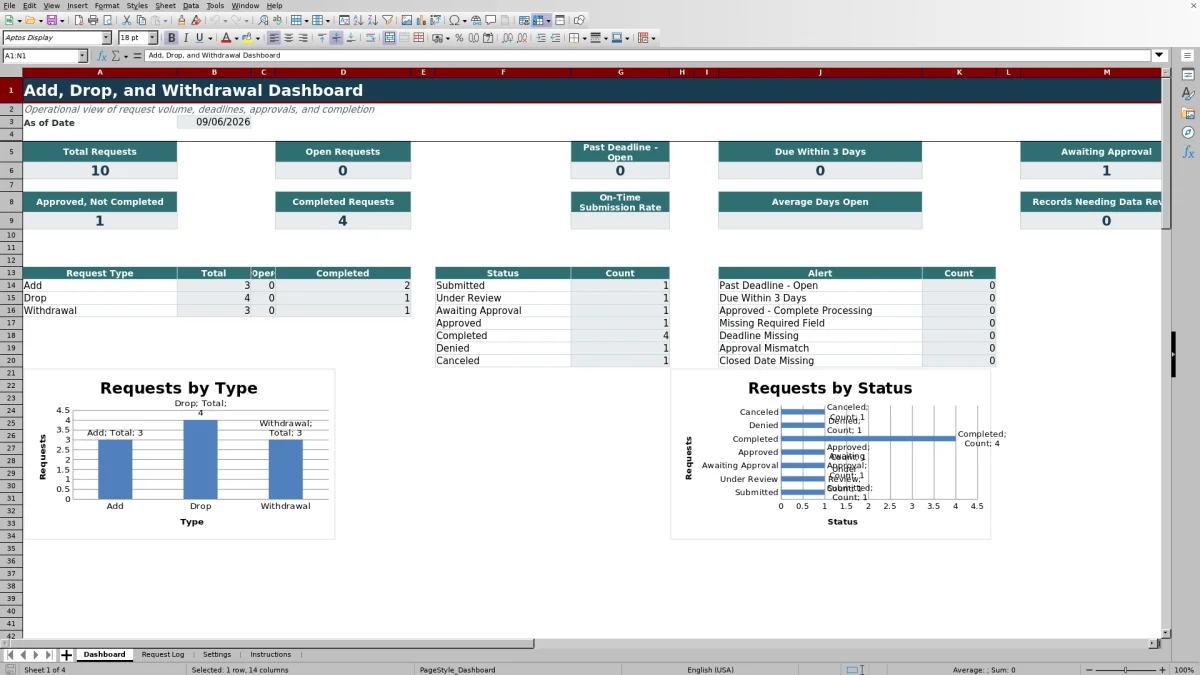Open Find and Replace magnifier icon
The width and height of the screenshot is (1200, 675).
coord(263,20)
